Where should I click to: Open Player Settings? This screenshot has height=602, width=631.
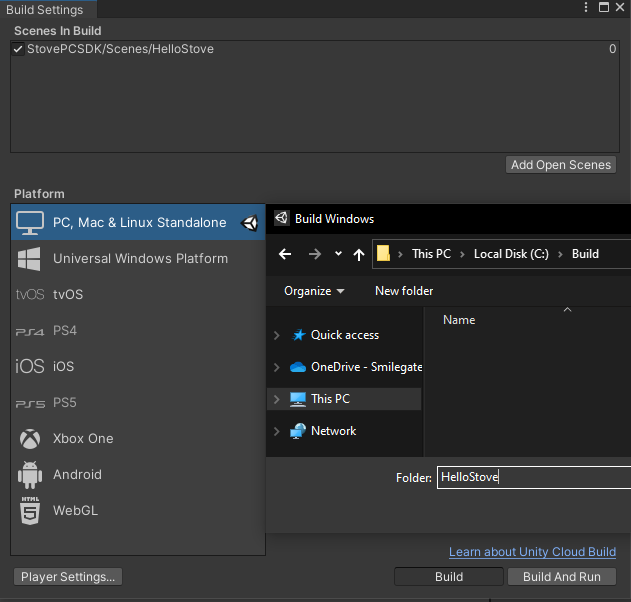coord(68,577)
